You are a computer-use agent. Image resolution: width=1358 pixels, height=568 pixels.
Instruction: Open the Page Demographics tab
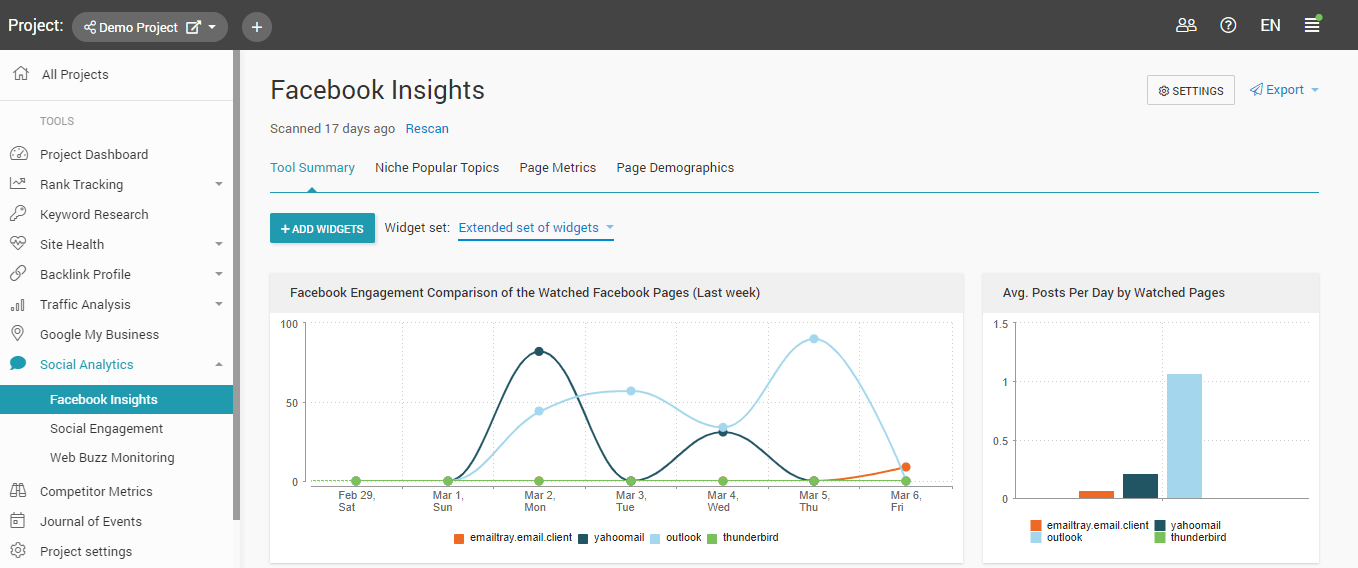pyautogui.click(x=675, y=168)
